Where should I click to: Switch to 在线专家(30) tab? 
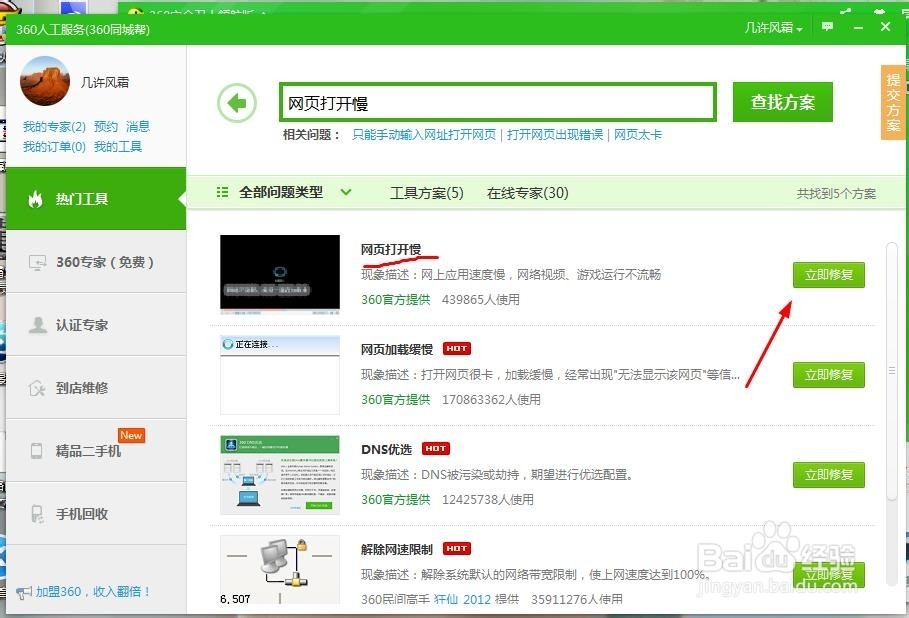click(528, 192)
